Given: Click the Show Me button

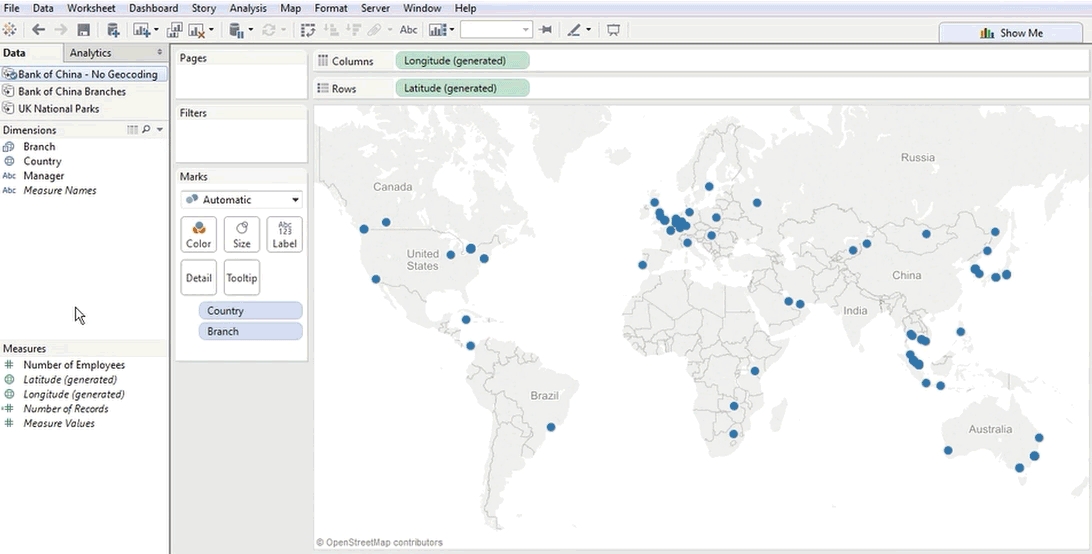Looking at the screenshot, I should tap(1013, 33).
